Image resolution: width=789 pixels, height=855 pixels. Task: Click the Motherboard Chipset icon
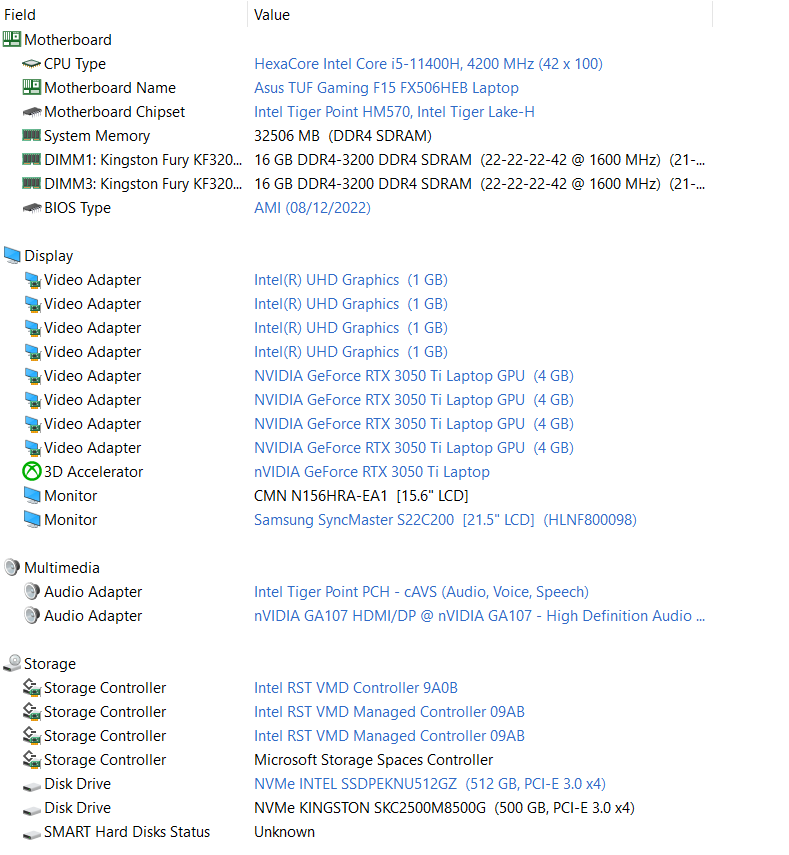pos(32,112)
